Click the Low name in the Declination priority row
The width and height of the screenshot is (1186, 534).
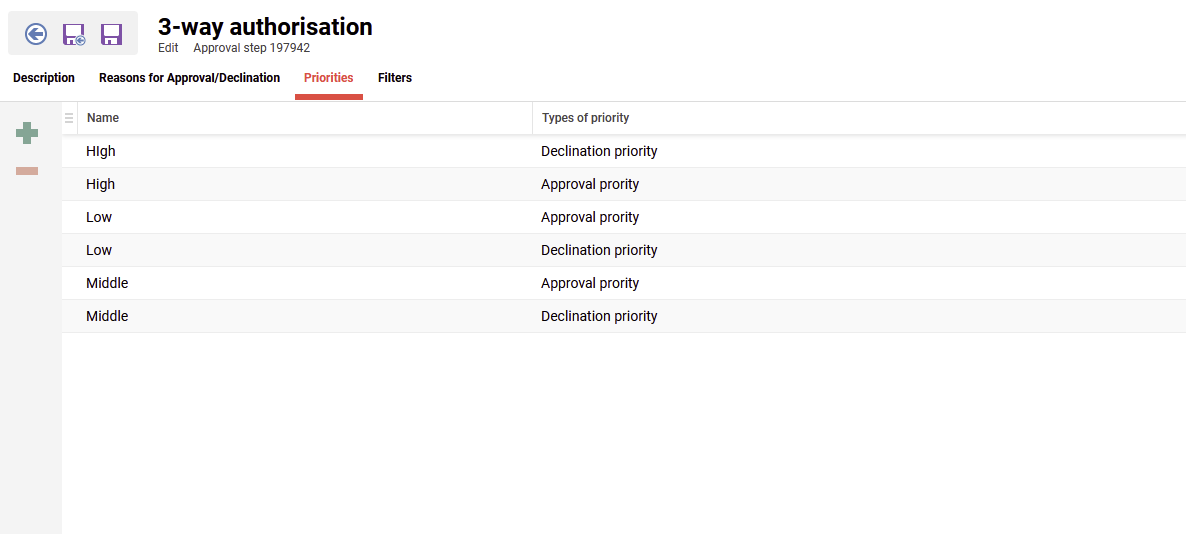[x=99, y=250]
